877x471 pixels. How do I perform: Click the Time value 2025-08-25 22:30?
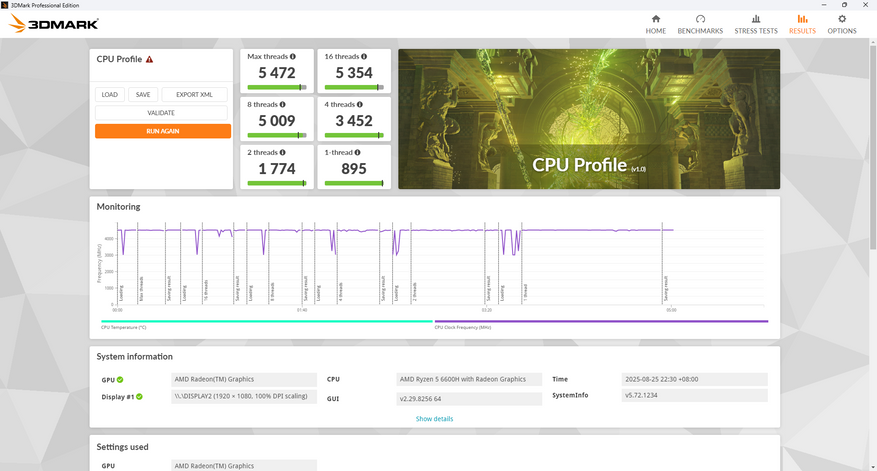[694, 379]
